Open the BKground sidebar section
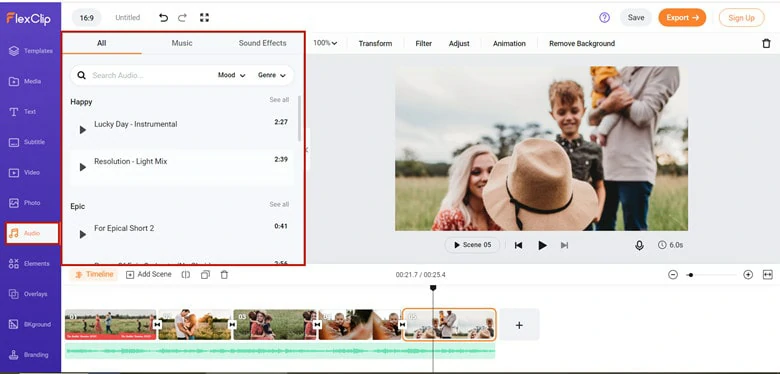Screen dimensions: 780x374 coord(30,324)
